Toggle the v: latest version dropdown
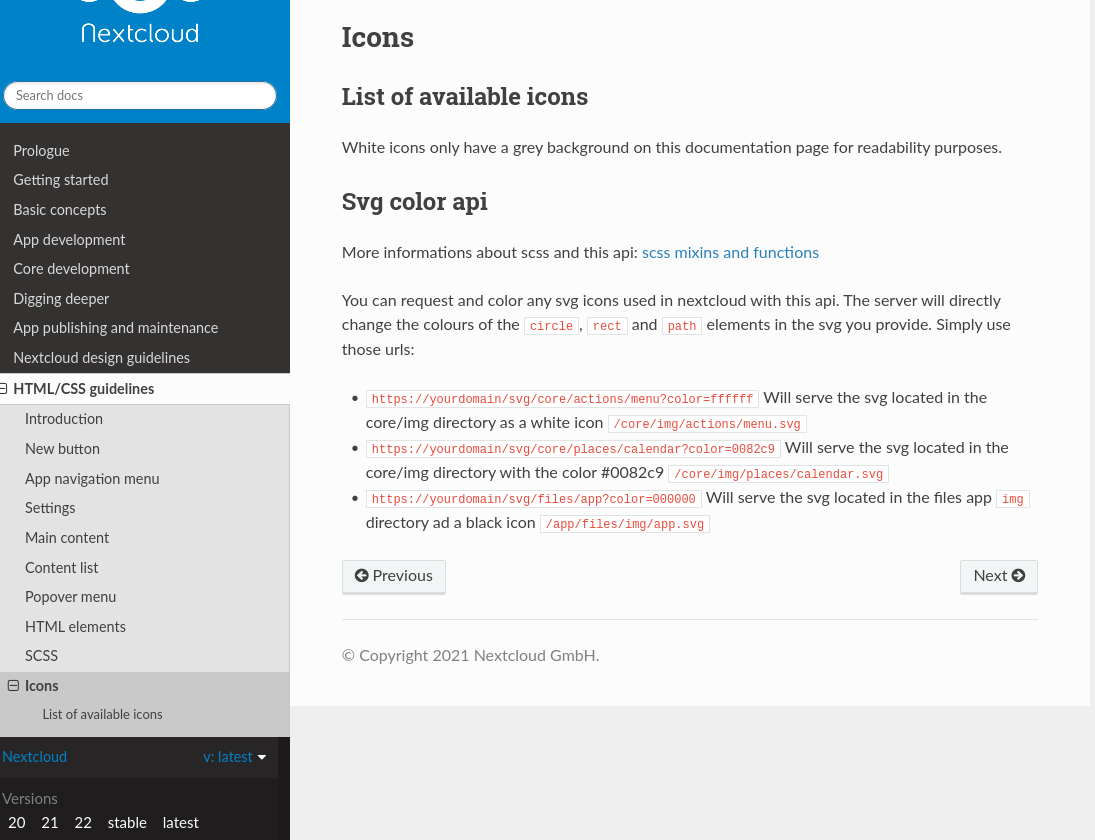This screenshot has width=1095, height=840. click(x=235, y=757)
